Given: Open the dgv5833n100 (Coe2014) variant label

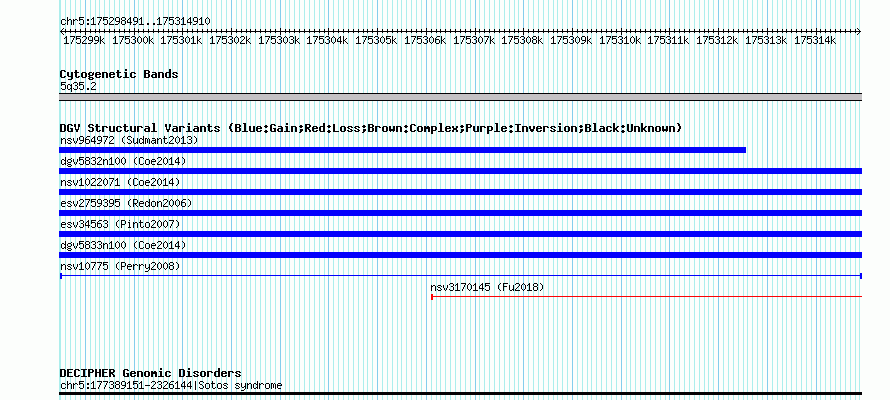Looking at the screenshot, I should tap(123, 245).
